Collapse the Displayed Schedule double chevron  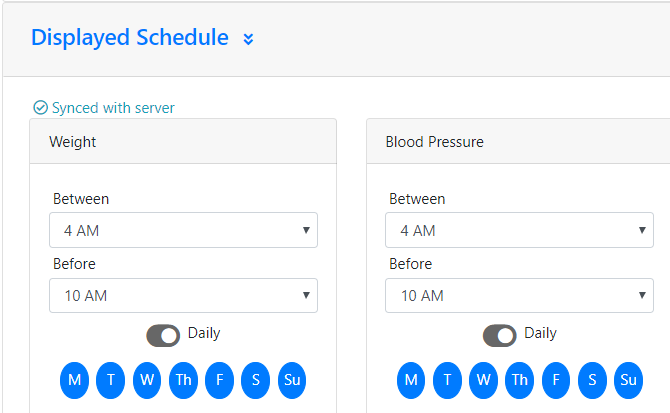(x=248, y=39)
